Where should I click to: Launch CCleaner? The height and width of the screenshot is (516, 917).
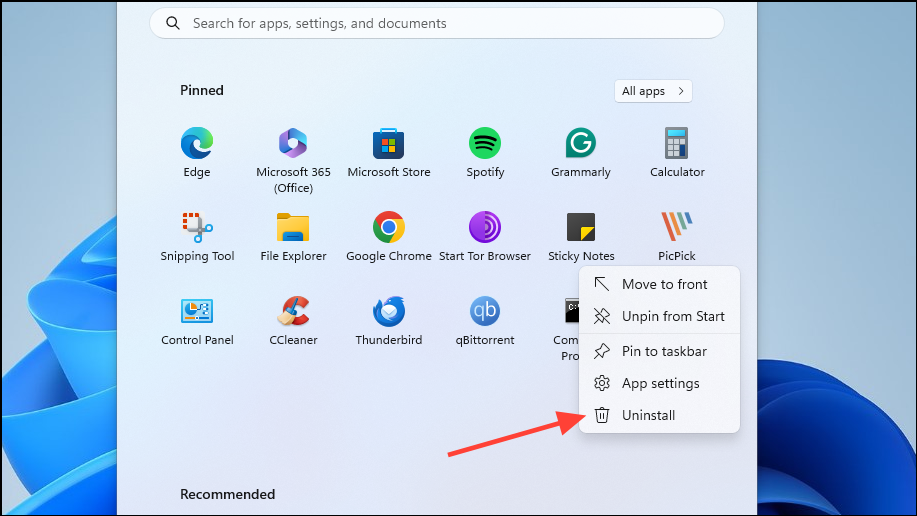[293, 321]
